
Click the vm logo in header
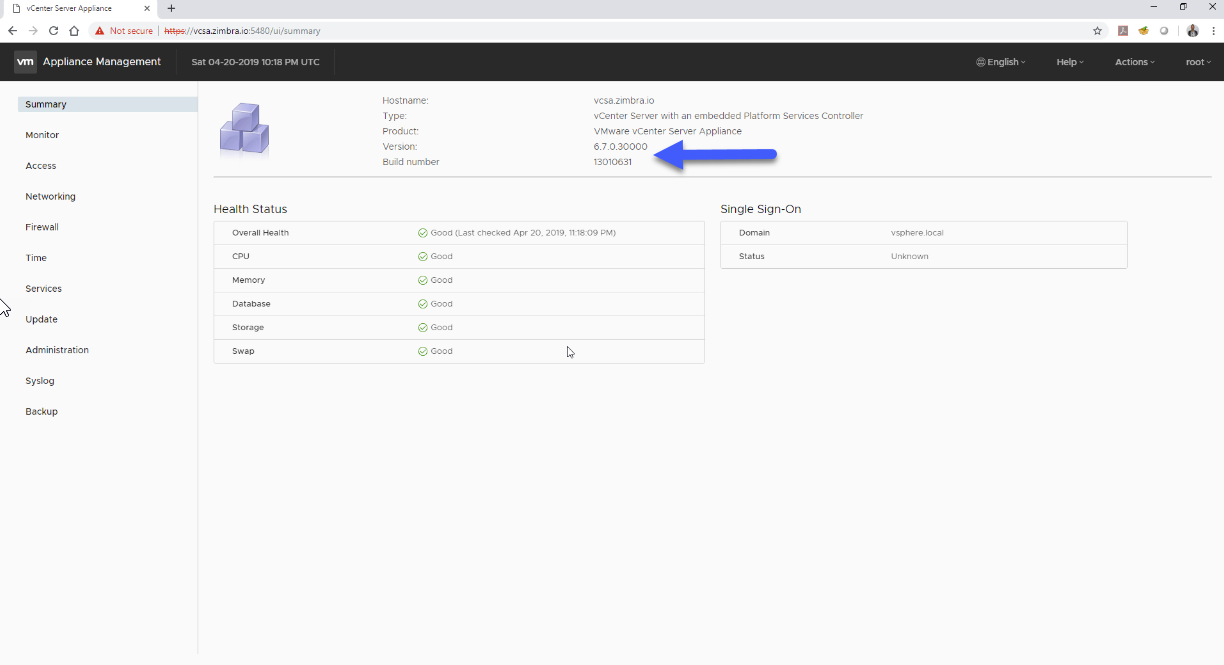(x=26, y=62)
